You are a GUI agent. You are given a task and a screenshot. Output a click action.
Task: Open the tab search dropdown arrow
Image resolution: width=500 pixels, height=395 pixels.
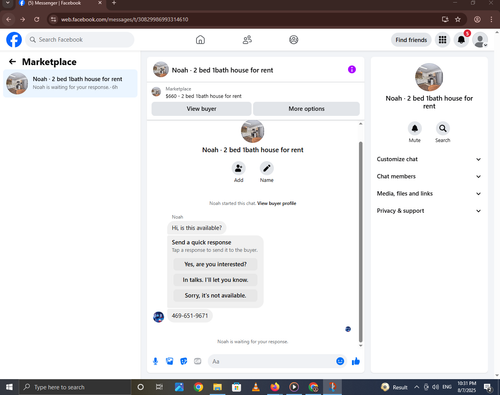(7, 3)
